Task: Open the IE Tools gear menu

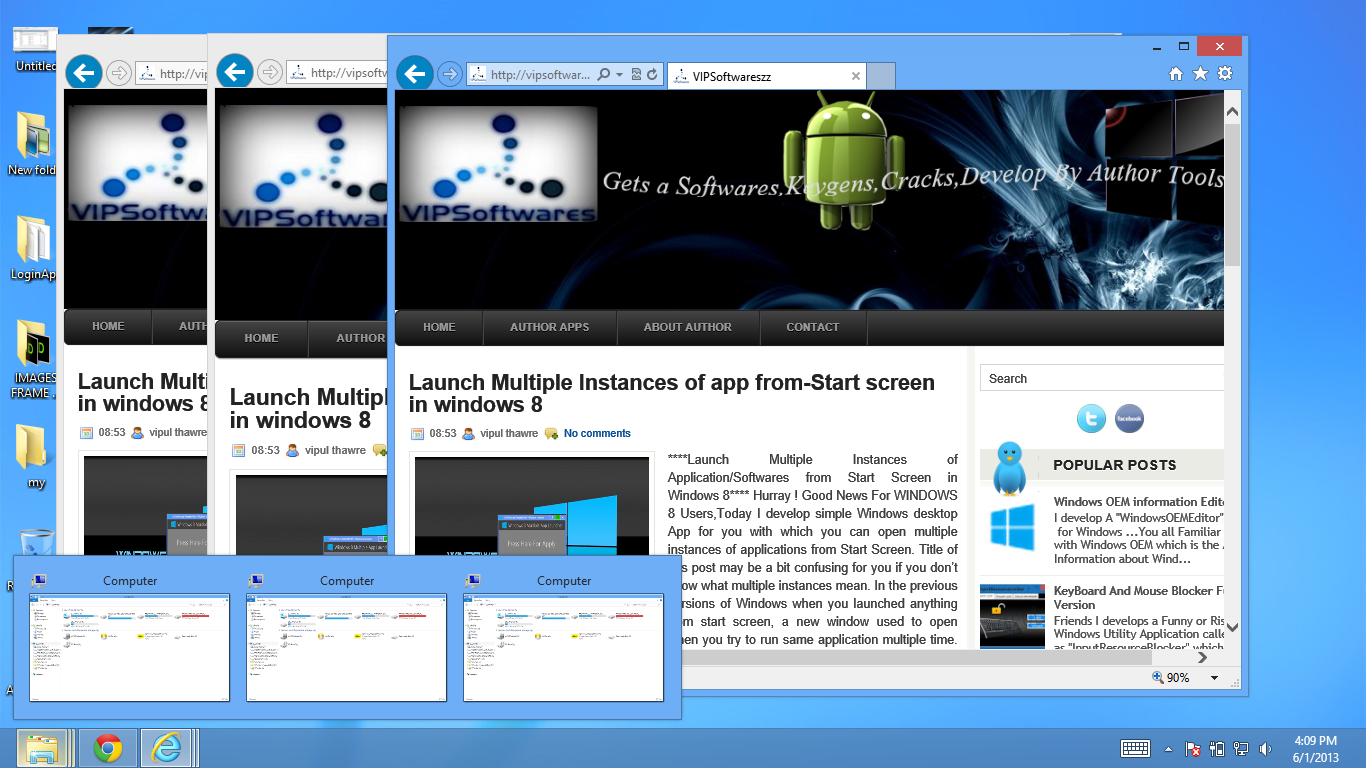Action: [x=1225, y=74]
